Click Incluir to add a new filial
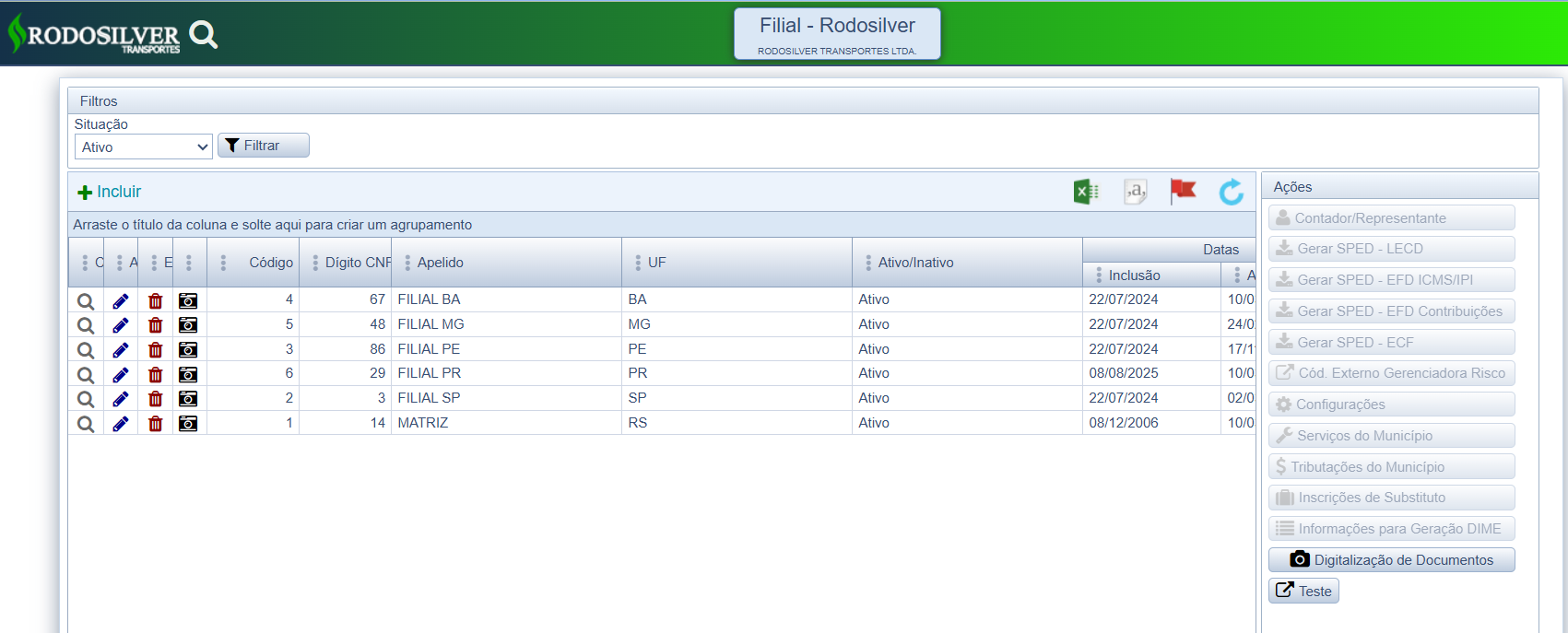This screenshot has height=633, width=1568. tap(110, 192)
